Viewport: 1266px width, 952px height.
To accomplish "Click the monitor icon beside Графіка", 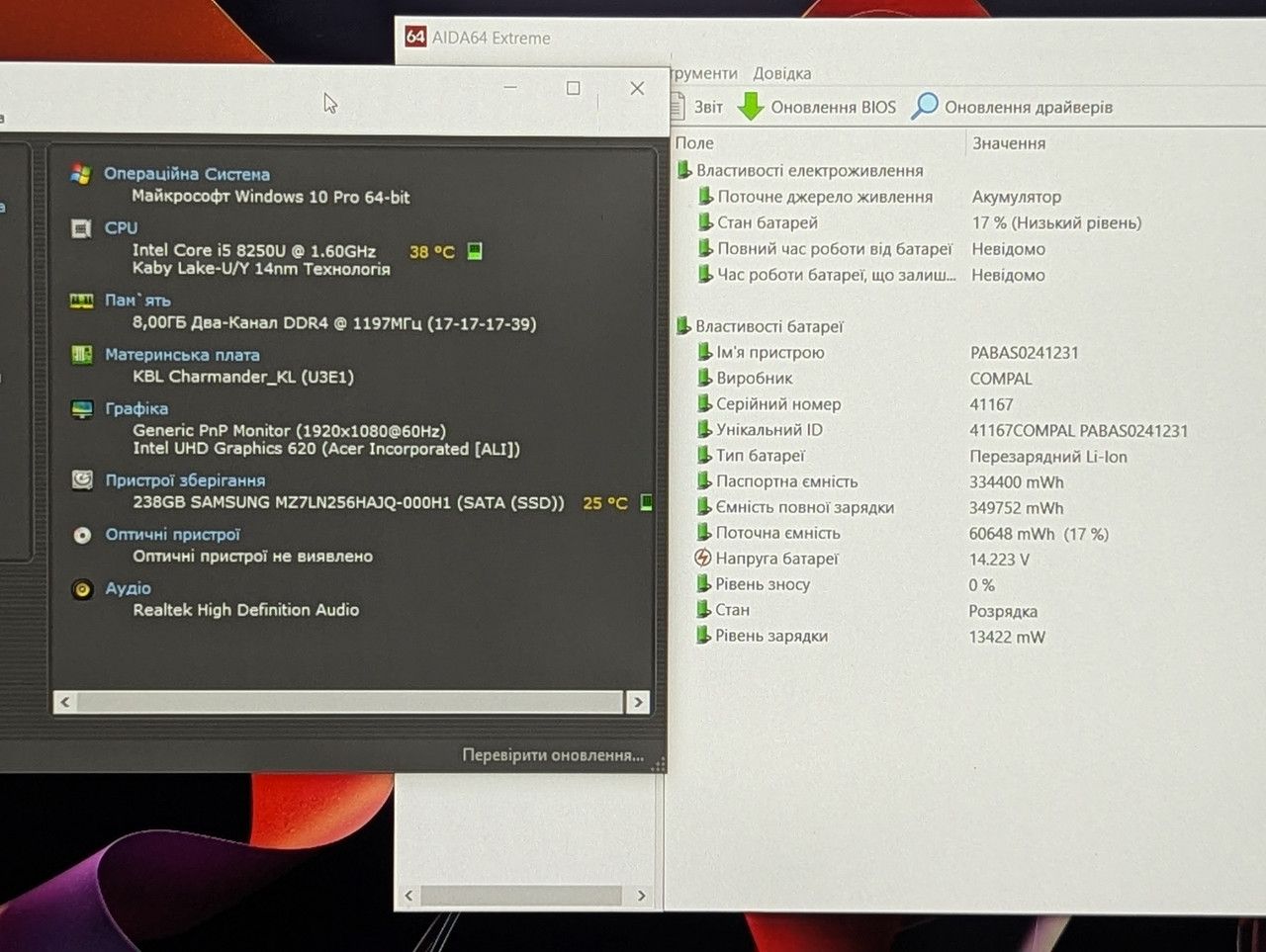I will (x=82, y=409).
